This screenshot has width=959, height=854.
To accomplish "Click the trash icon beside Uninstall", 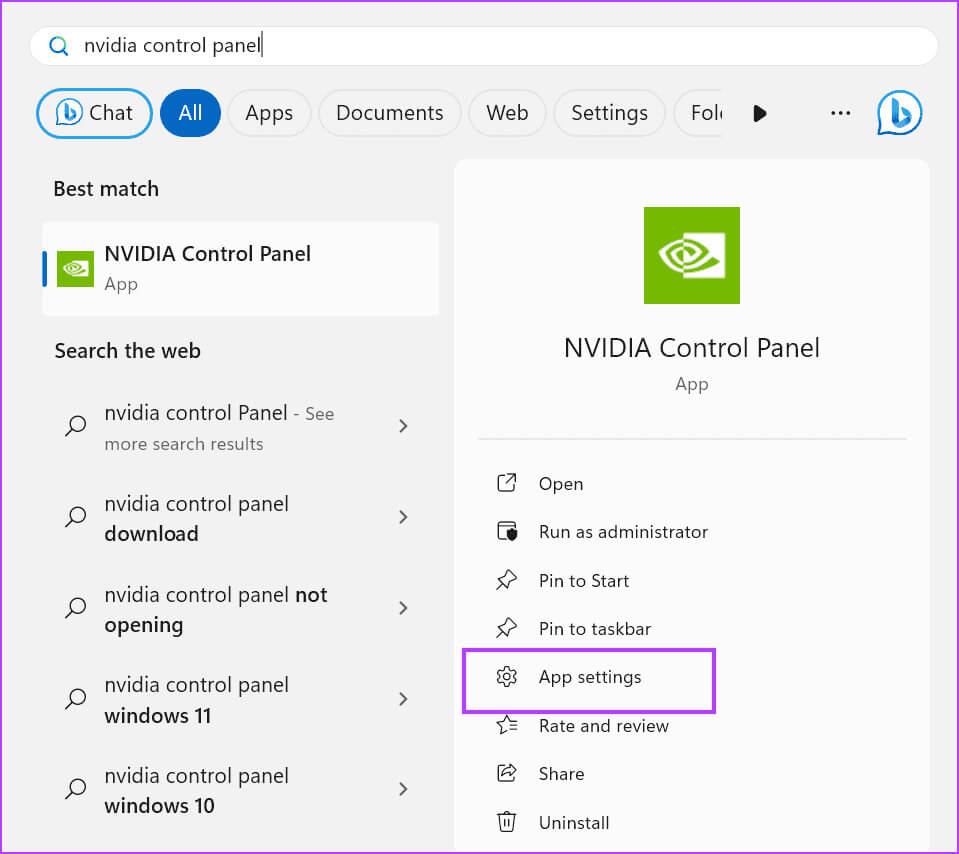I will 506,822.
